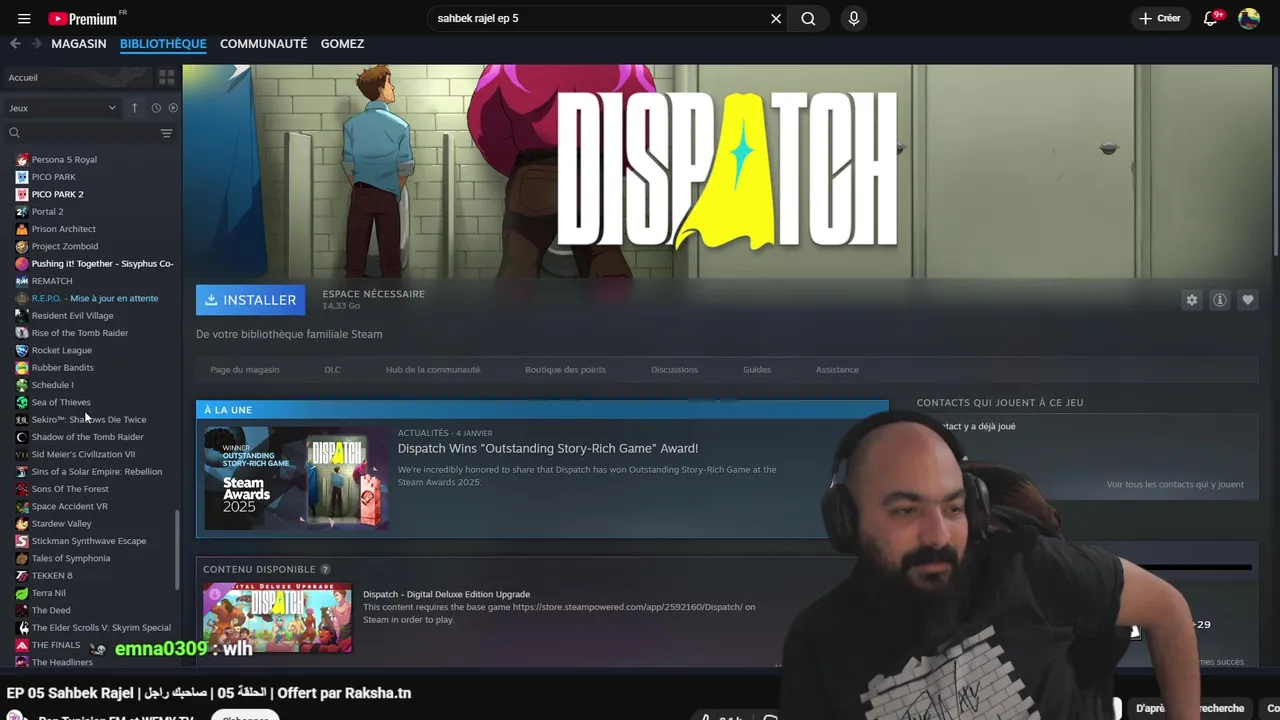This screenshot has height=720, width=1280.
Task: Open the Guides tab
Action: pyautogui.click(x=757, y=370)
